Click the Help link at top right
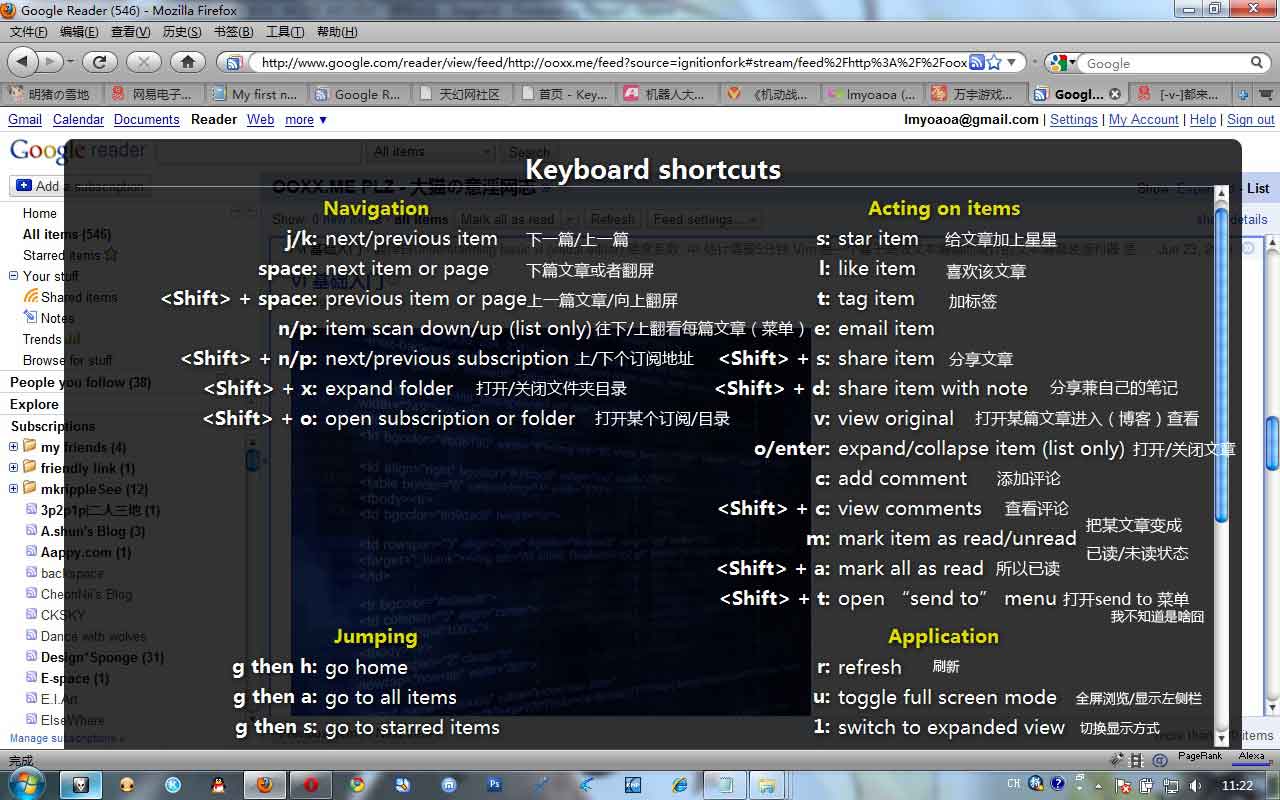The width and height of the screenshot is (1280, 800). 1203,119
